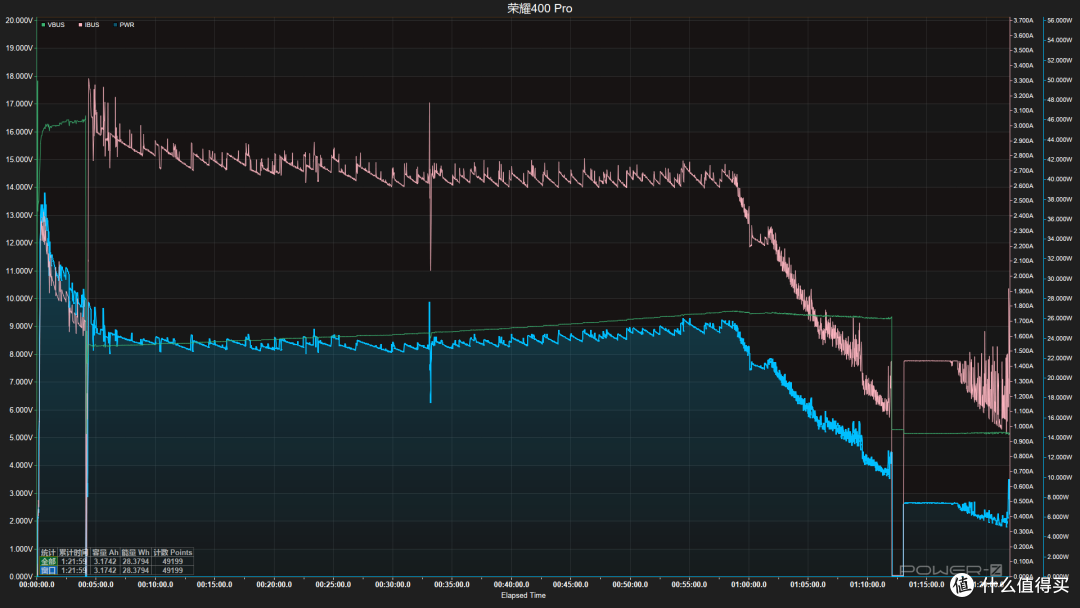Click the 00:45:00.0 time axis tick label

click(570, 585)
